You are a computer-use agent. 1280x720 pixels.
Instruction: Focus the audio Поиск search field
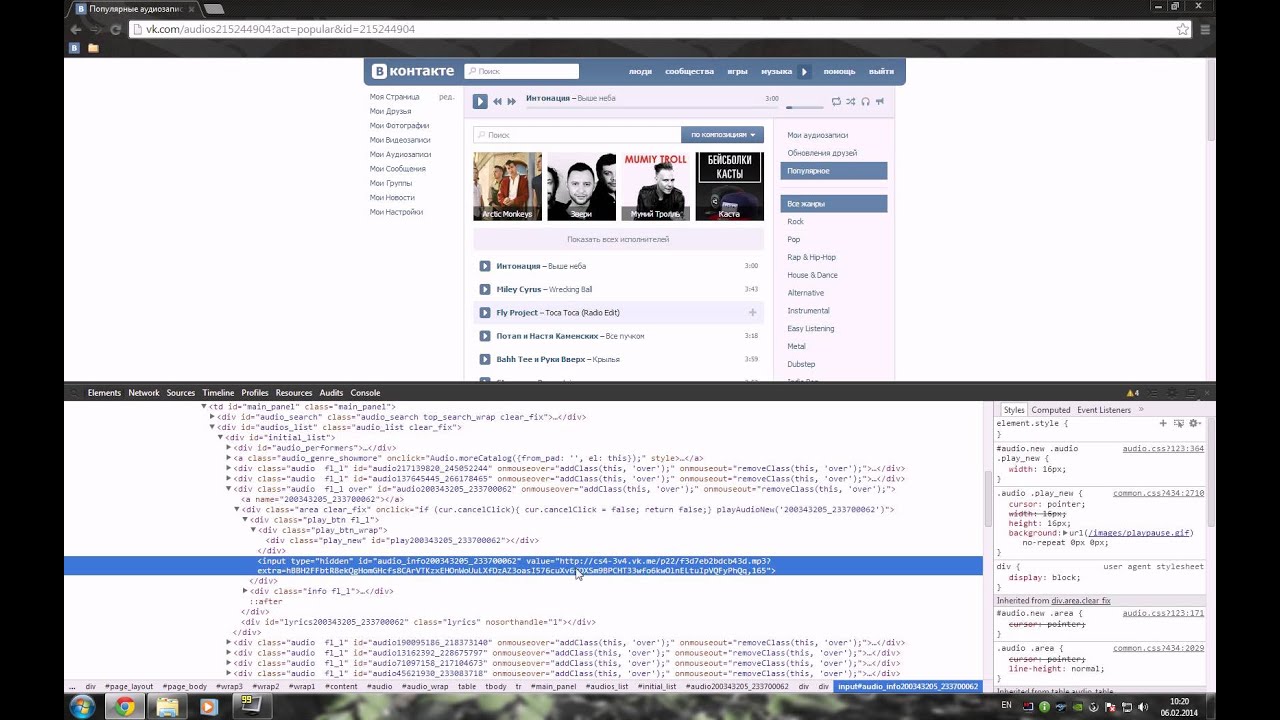coord(577,134)
